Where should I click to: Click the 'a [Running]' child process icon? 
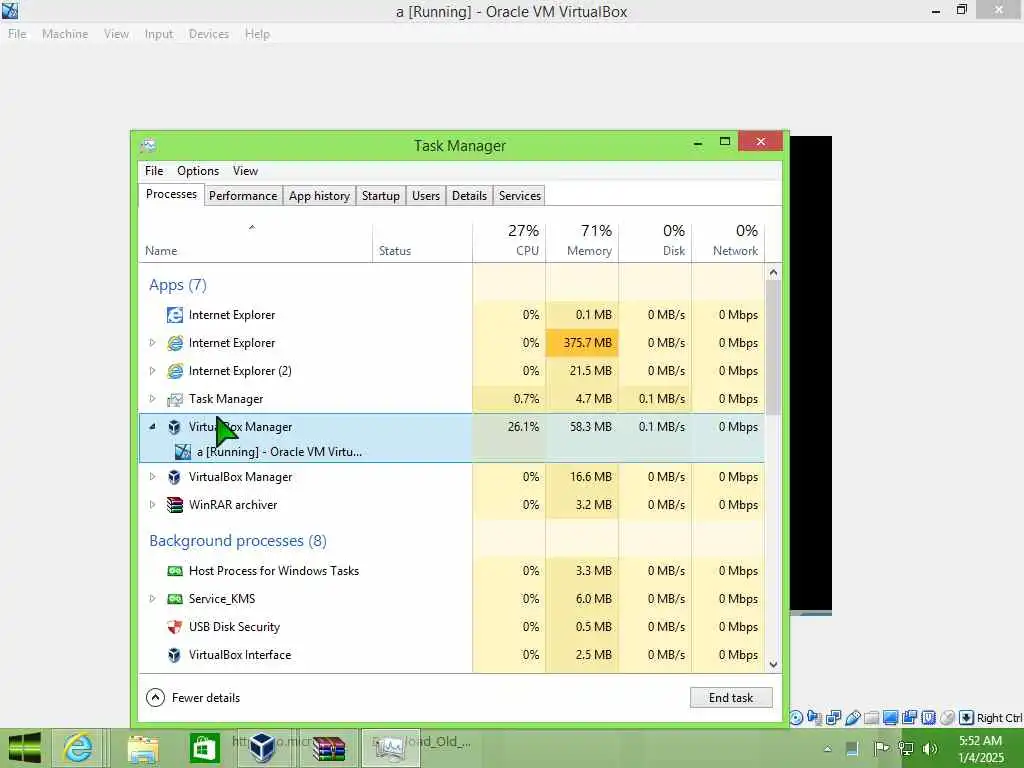(x=183, y=451)
